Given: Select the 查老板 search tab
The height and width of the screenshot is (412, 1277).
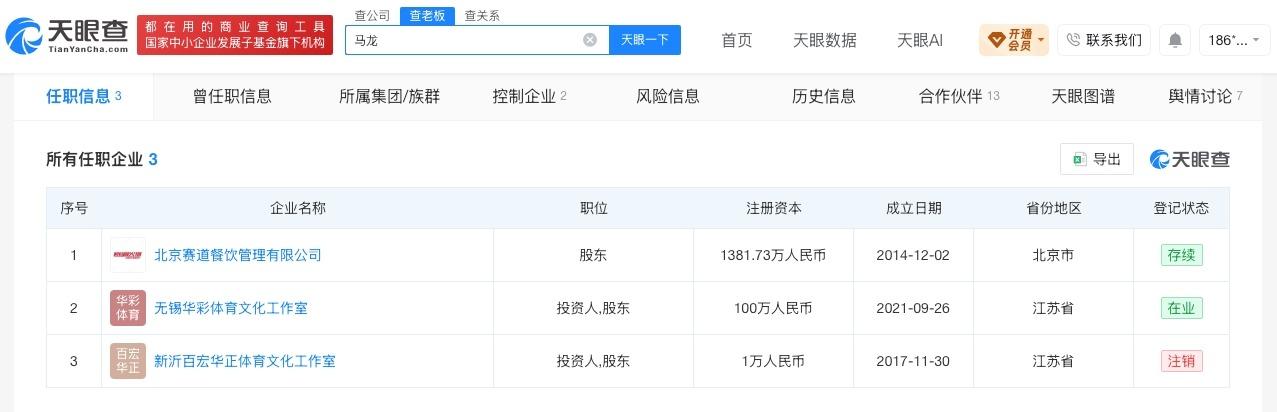Looking at the screenshot, I should pos(427,15).
